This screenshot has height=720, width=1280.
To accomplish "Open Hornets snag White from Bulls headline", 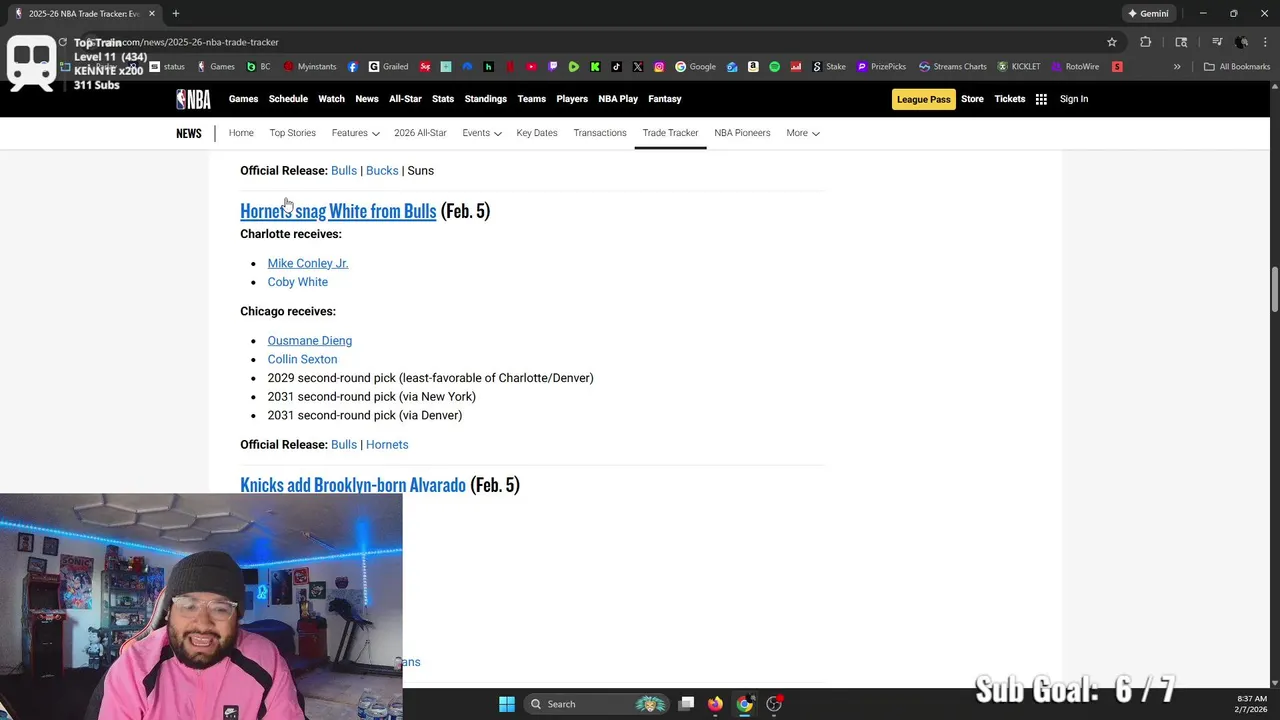I will [x=338, y=211].
